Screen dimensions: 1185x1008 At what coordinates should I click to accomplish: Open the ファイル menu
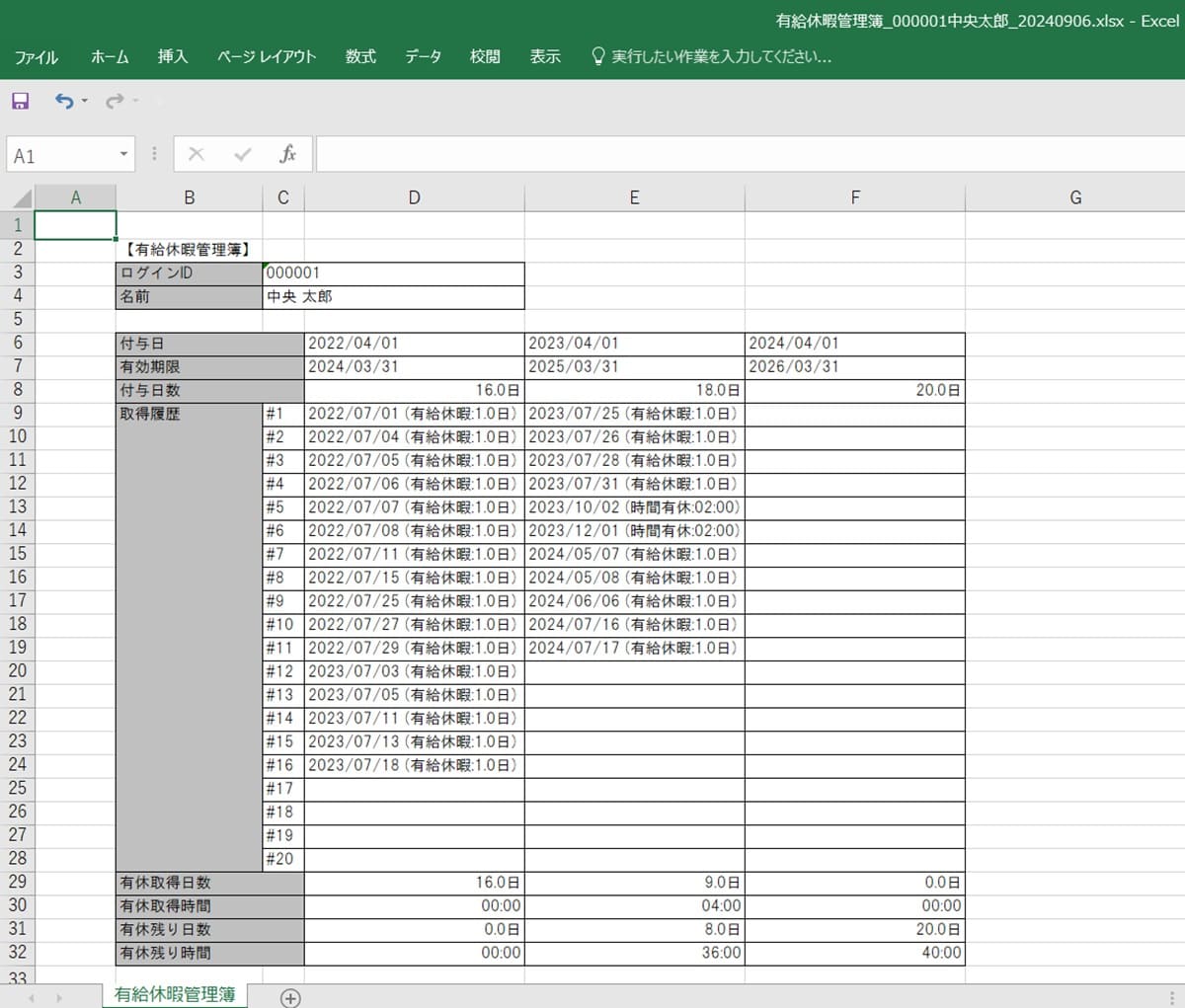[x=36, y=57]
